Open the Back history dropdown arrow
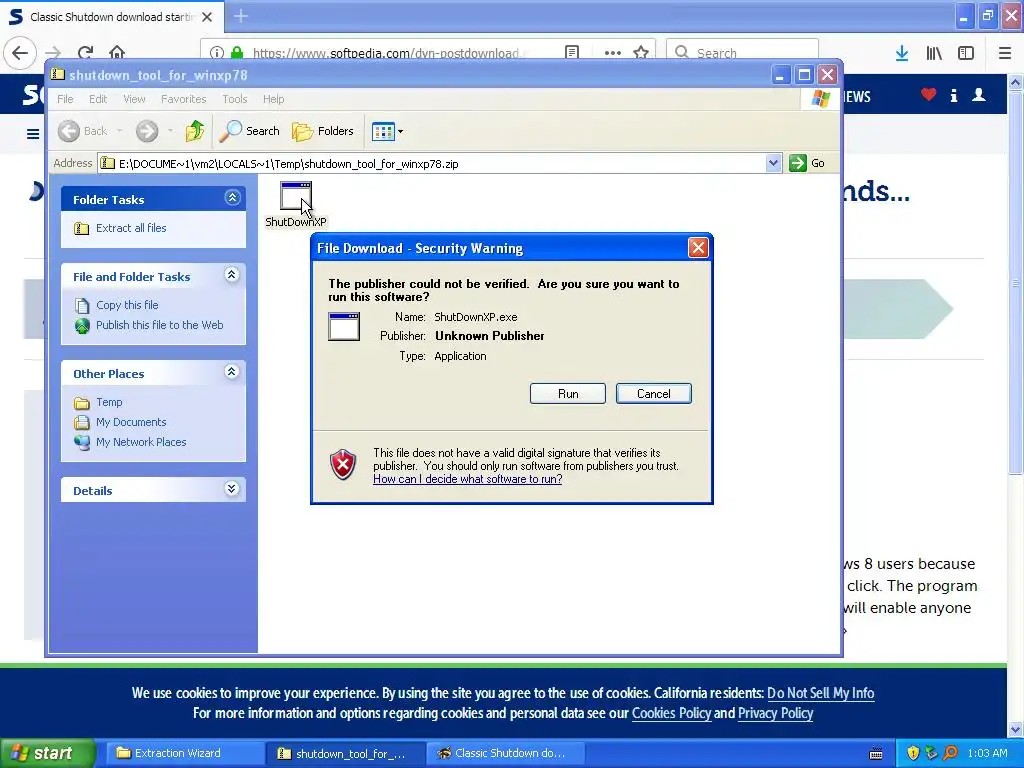This screenshot has height=768, width=1024. coord(120,131)
